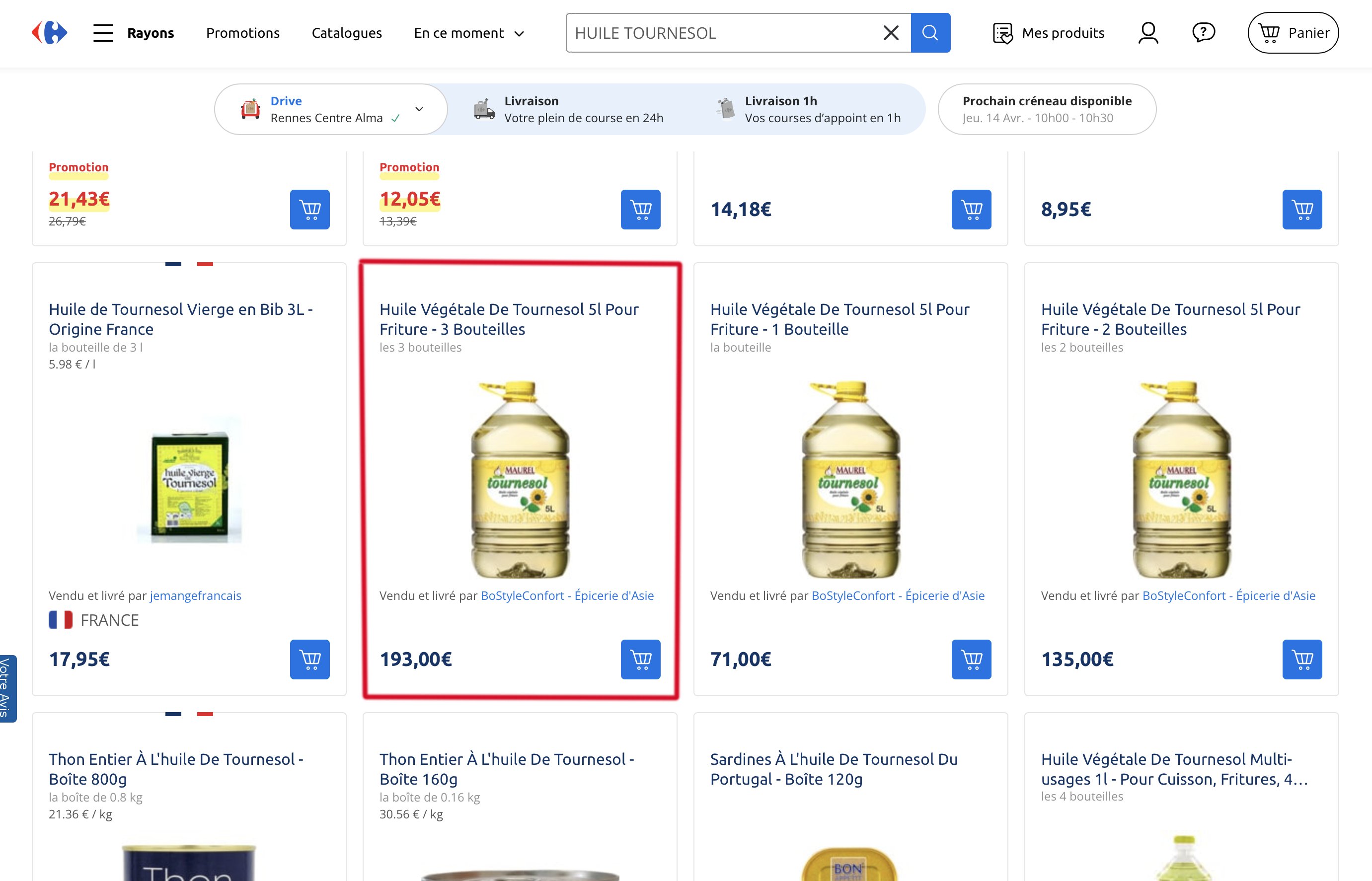Add the 17,95€ Bib 3L oil to cart
Viewport: 1372px width, 881px height.
pyautogui.click(x=309, y=659)
